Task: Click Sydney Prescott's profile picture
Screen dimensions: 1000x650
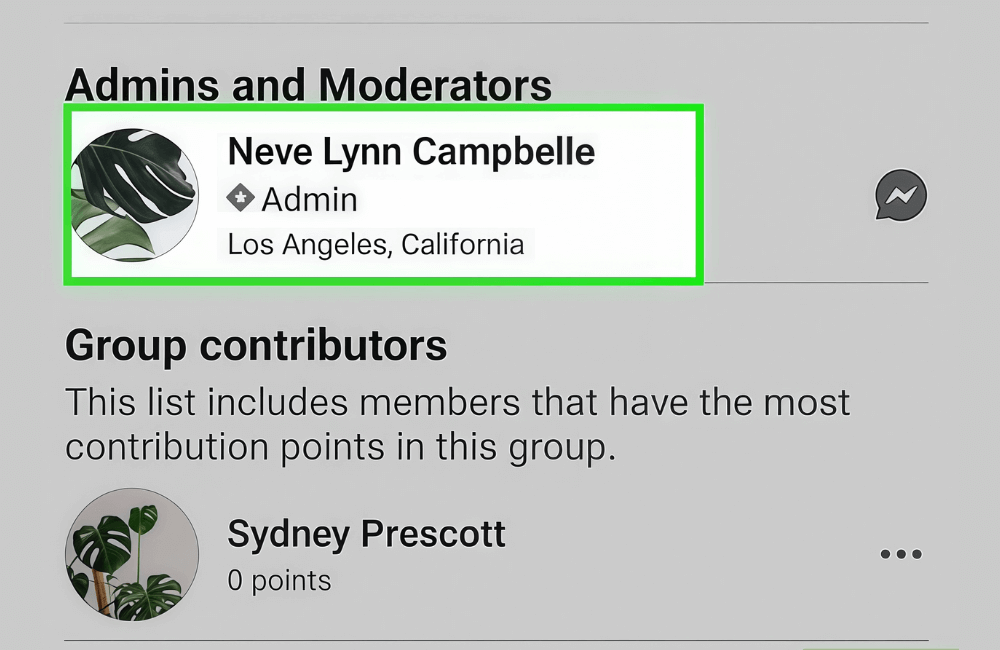Action: coord(131,555)
